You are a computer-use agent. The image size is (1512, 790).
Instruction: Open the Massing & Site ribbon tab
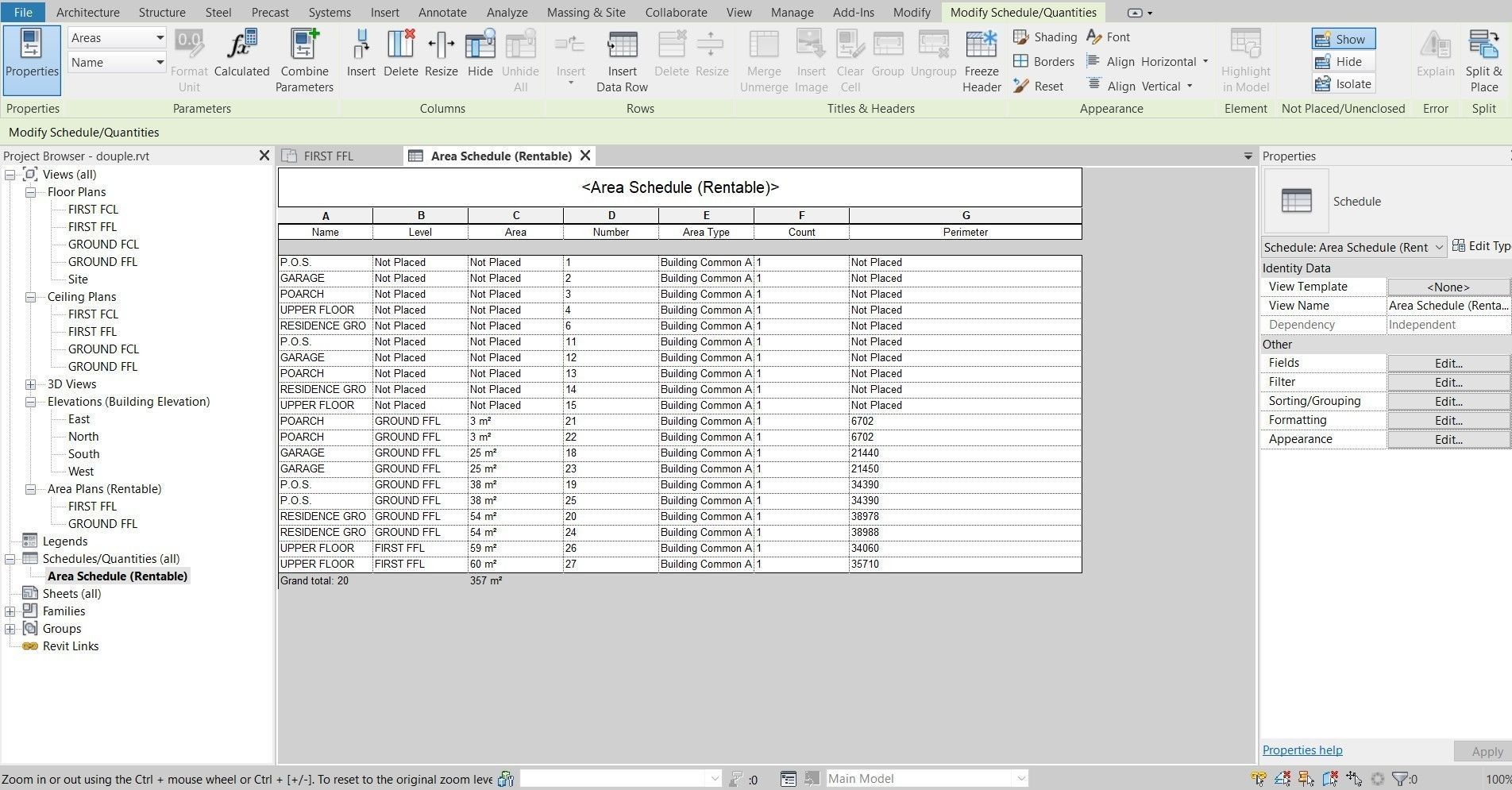point(586,12)
